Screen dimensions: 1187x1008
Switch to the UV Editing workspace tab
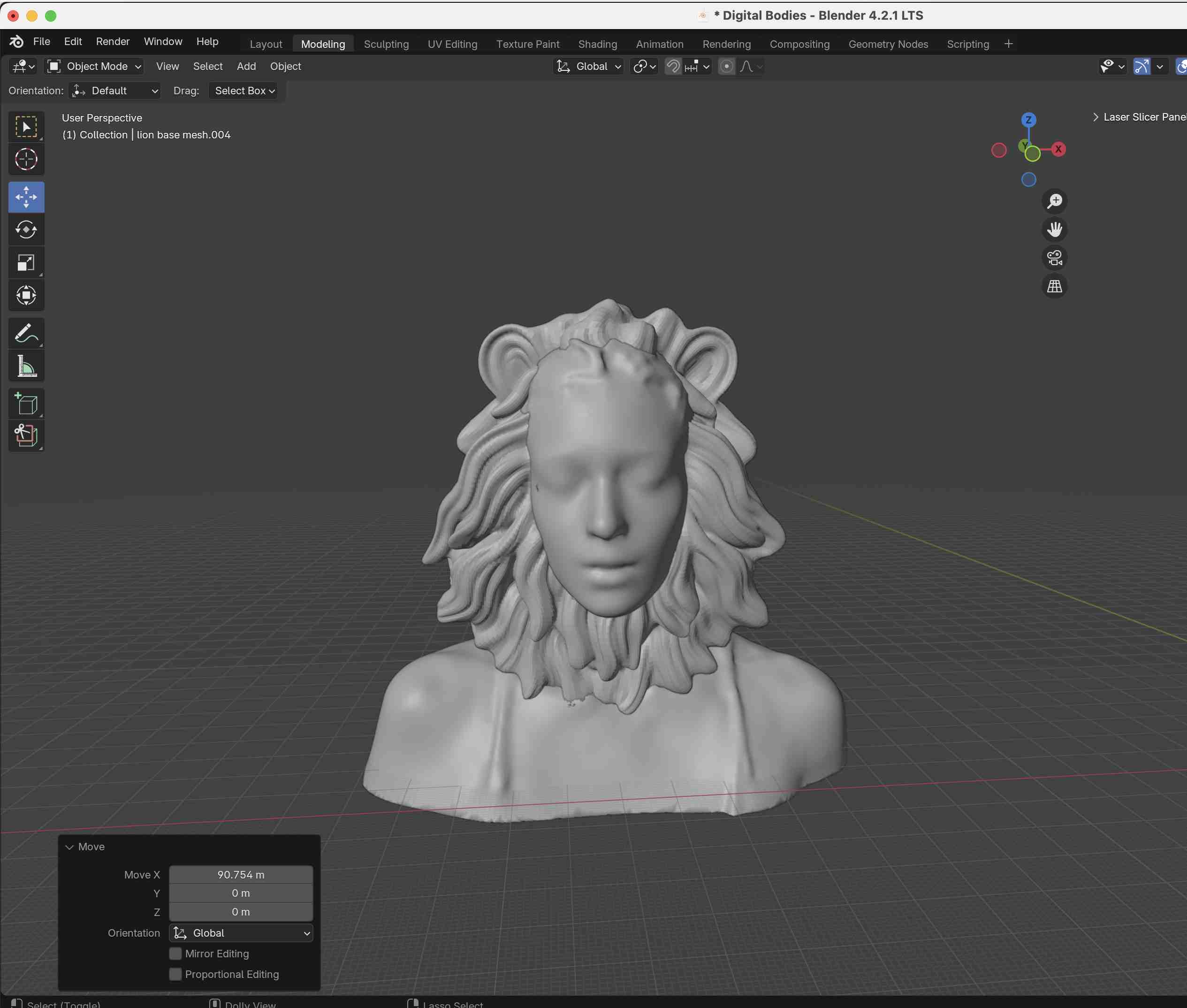pos(452,44)
